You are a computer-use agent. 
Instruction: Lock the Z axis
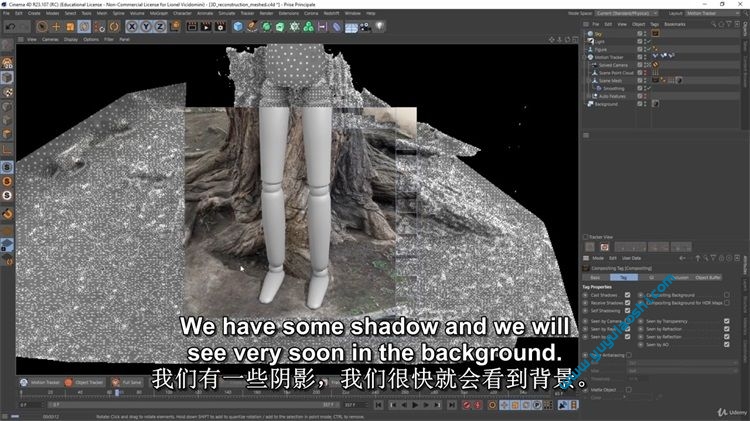(x=160, y=27)
